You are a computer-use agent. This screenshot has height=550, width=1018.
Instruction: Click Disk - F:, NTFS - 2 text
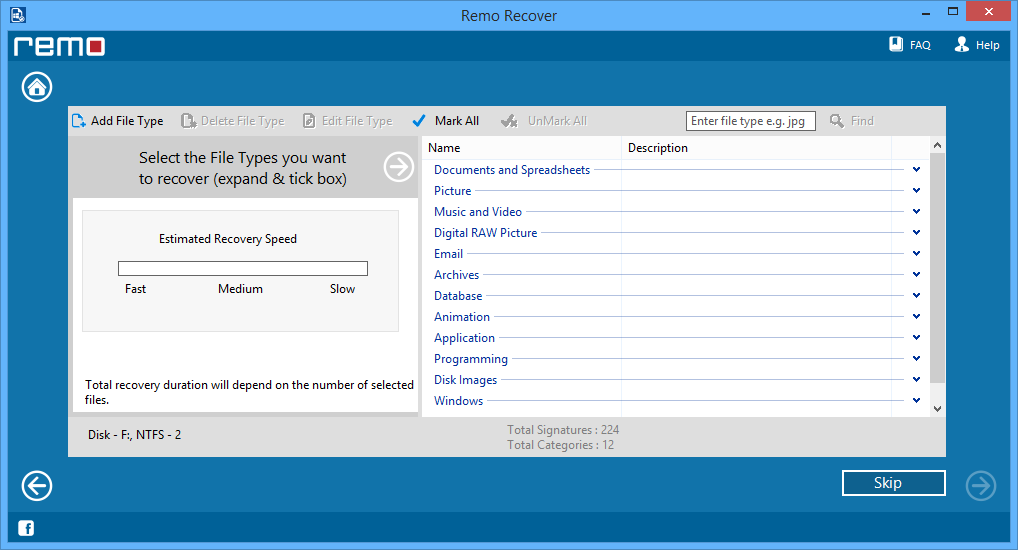pyautogui.click(x=134, y=434)
